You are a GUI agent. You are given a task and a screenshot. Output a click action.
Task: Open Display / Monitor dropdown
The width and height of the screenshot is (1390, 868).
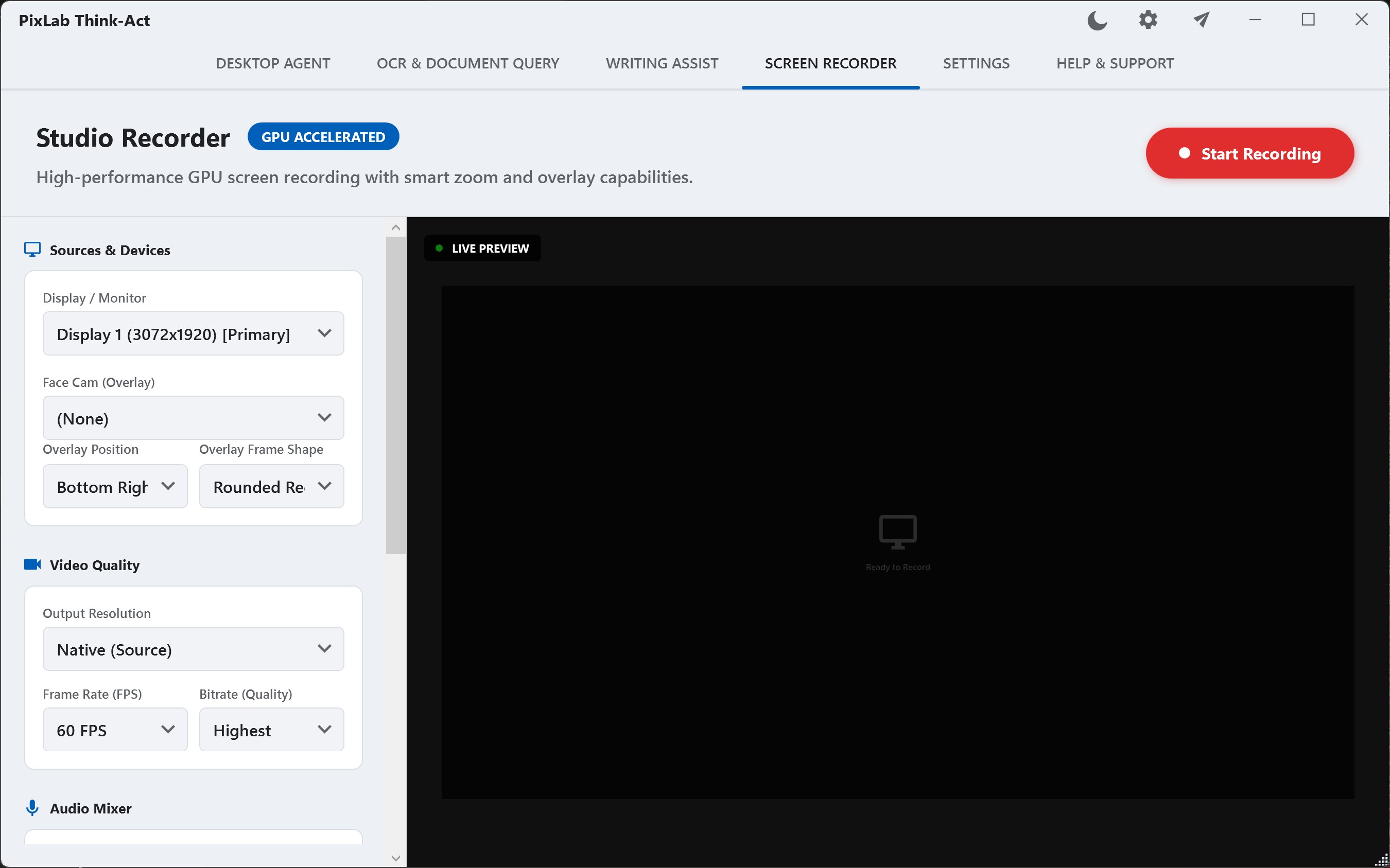tap(194, 333)
